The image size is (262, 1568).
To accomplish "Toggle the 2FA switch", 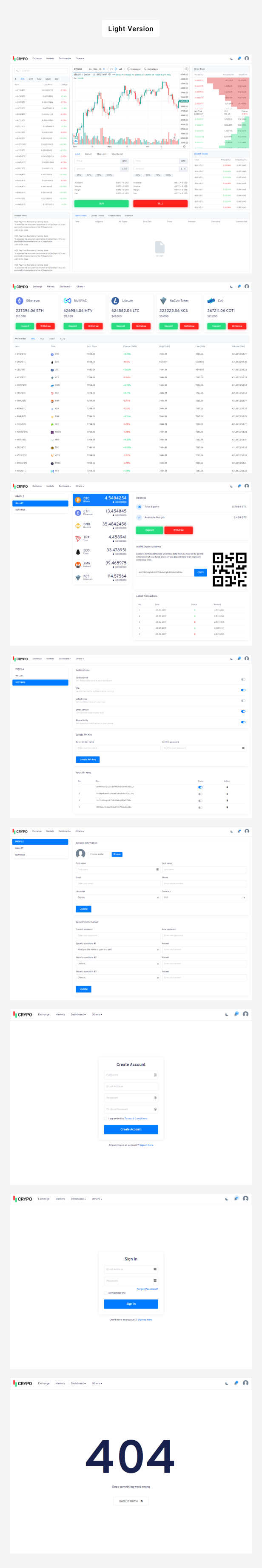I will tap(243, 690).
